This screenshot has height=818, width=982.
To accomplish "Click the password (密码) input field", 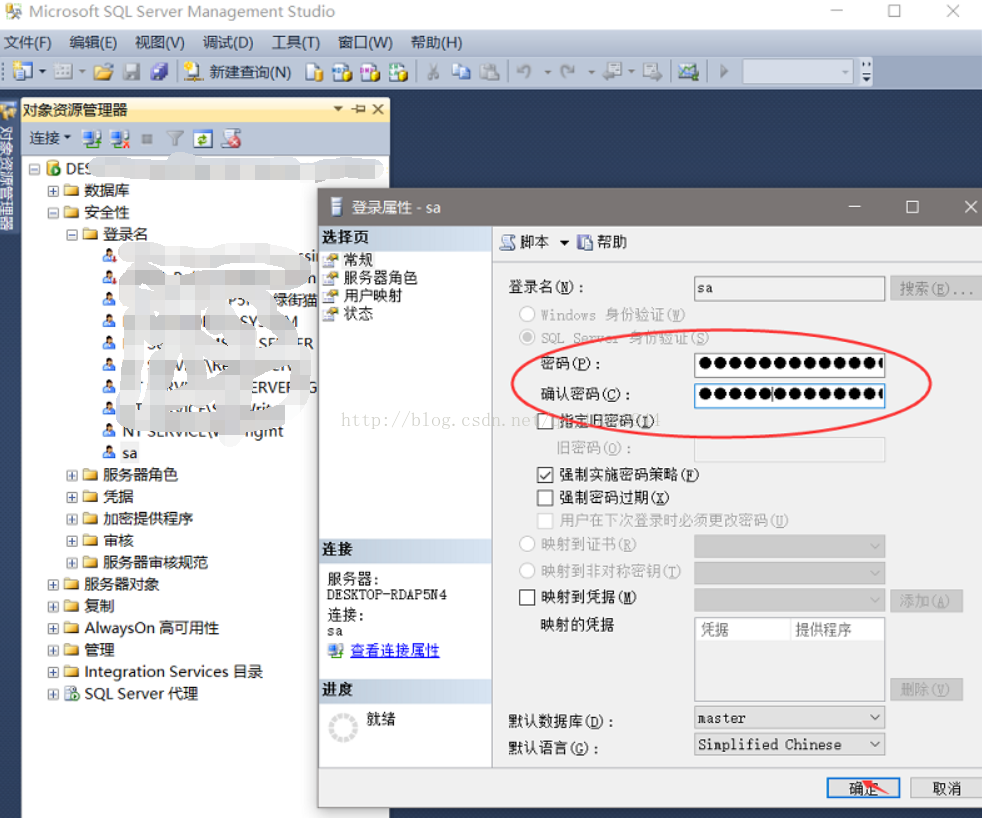I will (789, 364).
